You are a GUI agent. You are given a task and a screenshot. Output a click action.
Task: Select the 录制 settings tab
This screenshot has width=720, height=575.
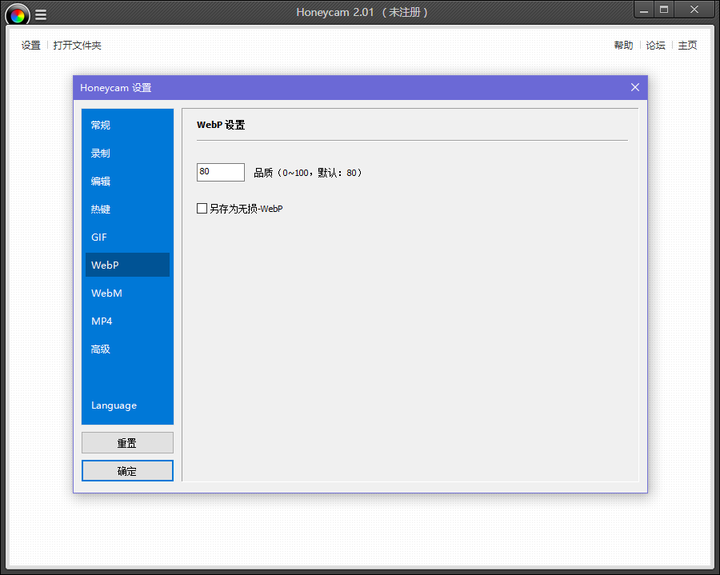(128, 153)
